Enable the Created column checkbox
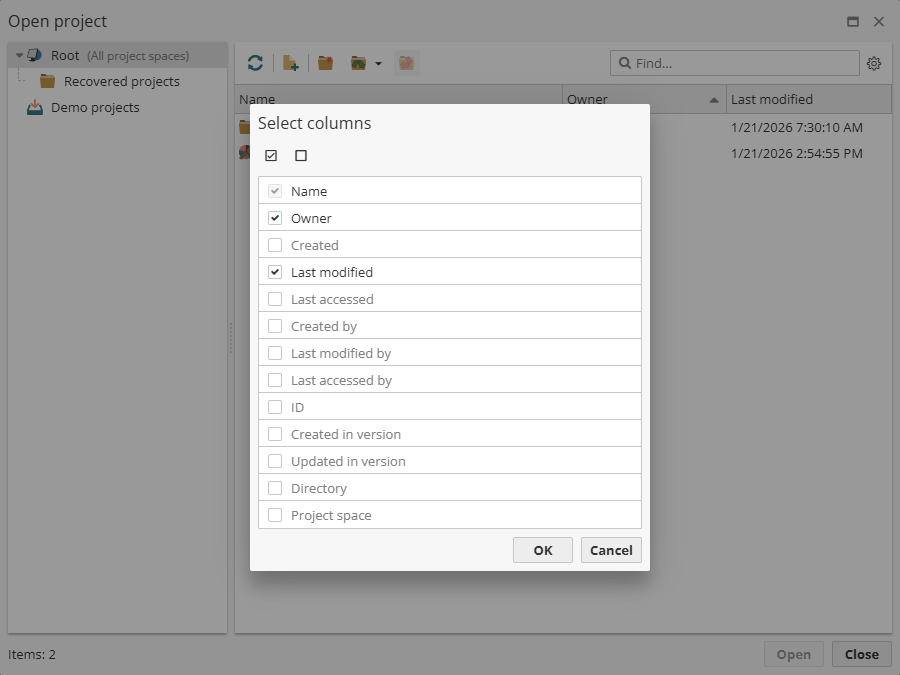Screen dimensions: 900x675 pos(274,244)
